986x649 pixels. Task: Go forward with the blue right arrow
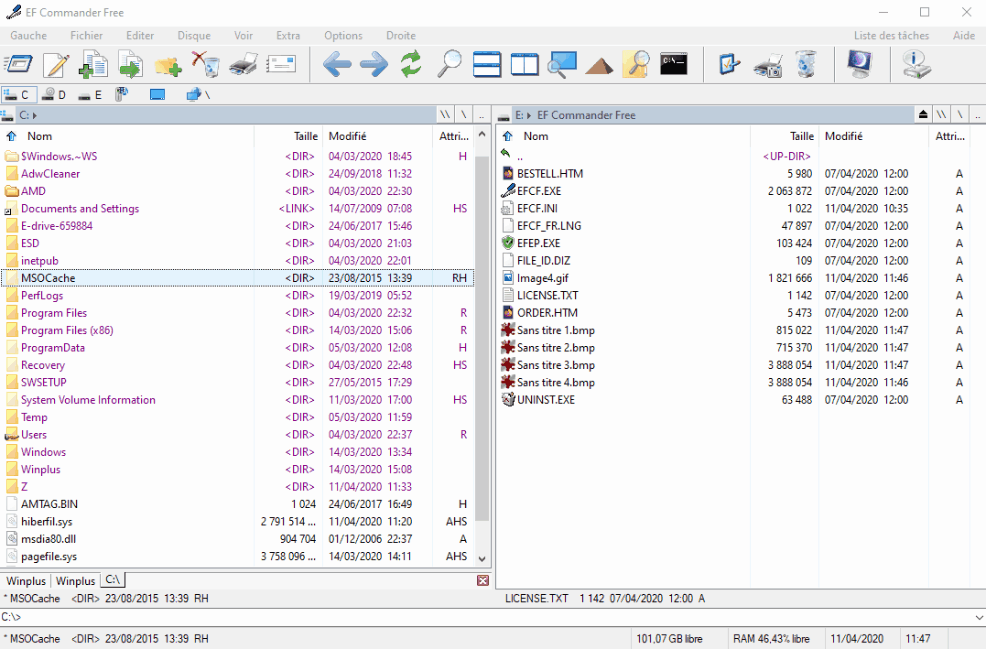pos(374,64)
